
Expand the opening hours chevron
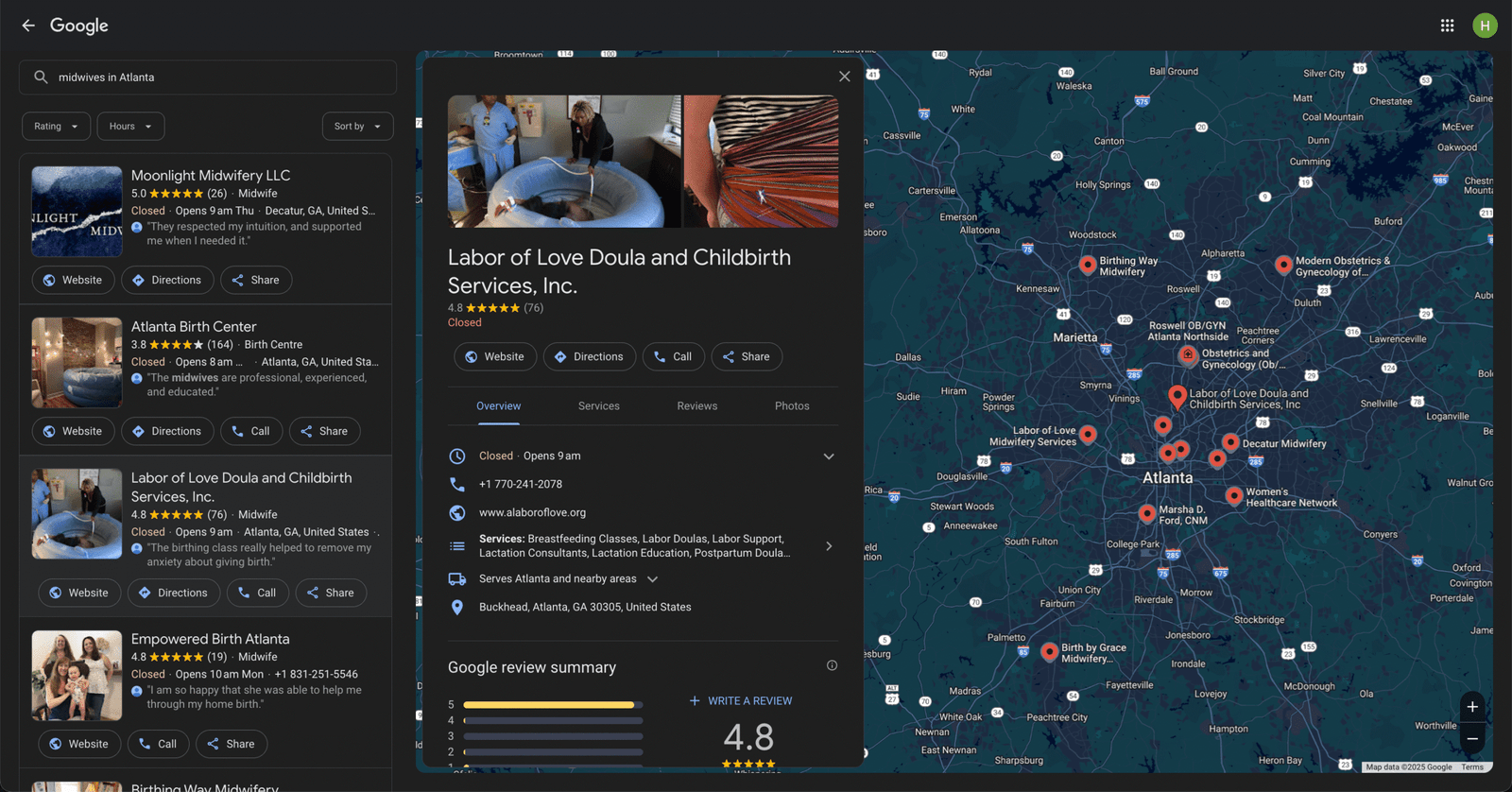click(x=829, y=456)
